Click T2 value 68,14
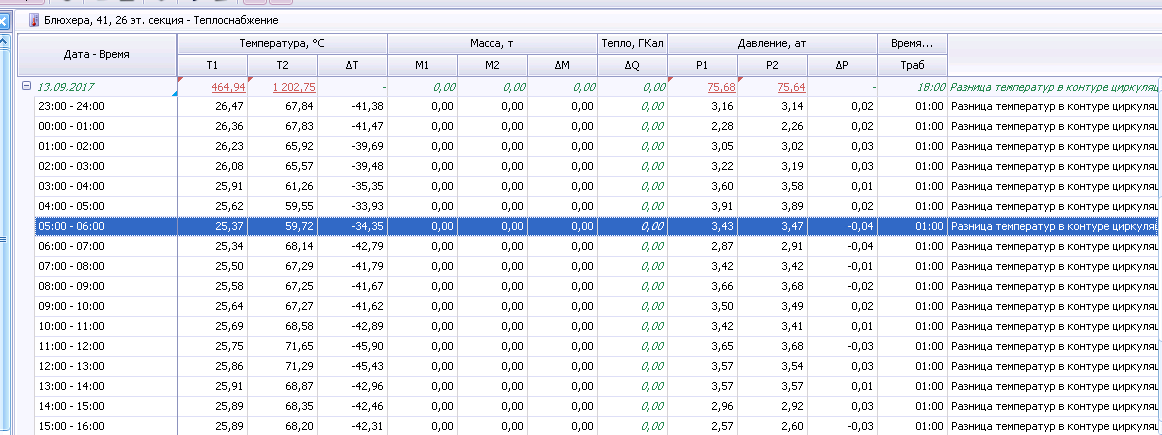Screen dimensions: 1162x435 (300, 247)
